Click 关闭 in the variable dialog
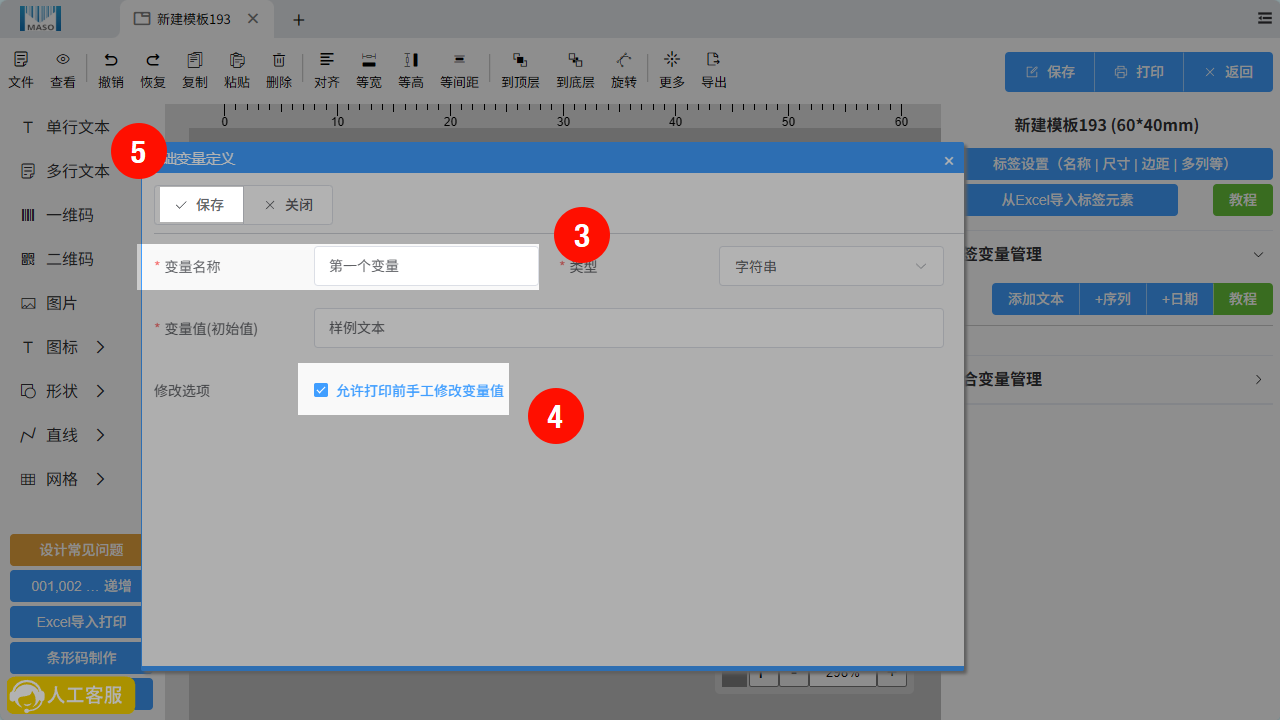Screen dimensions: 1280x720 tap(288, 204)
